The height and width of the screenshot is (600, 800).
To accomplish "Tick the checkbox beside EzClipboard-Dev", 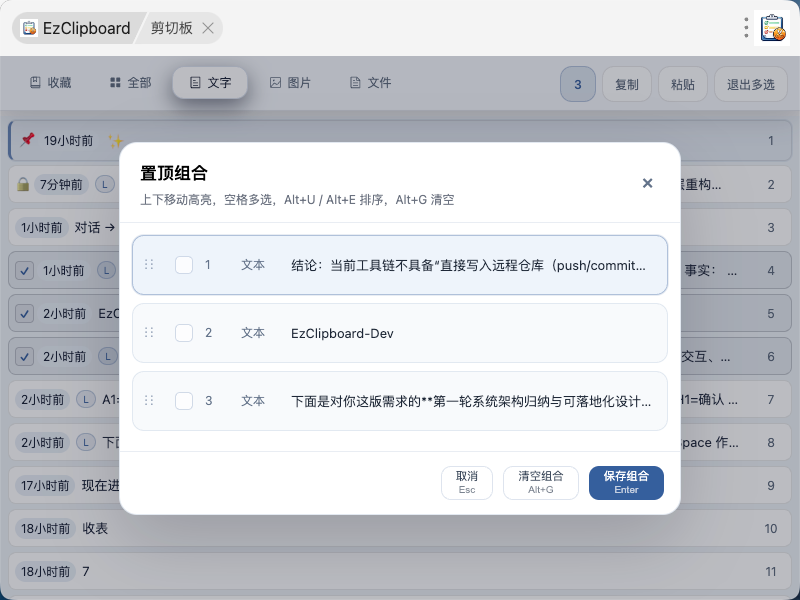I will tap(184, 333).
